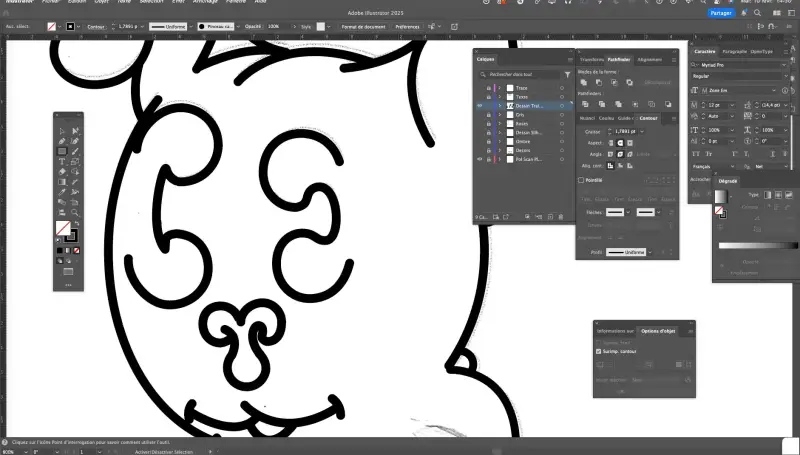Unlock the Trace layer

(x=489, y=88)
